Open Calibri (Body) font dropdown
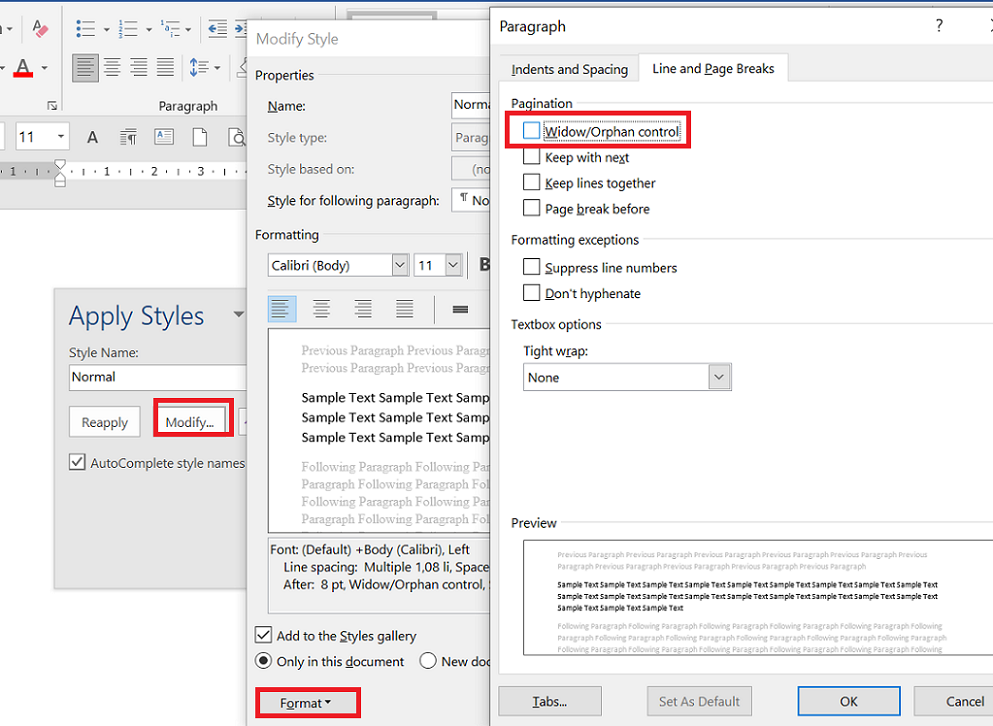 point(400,265)
